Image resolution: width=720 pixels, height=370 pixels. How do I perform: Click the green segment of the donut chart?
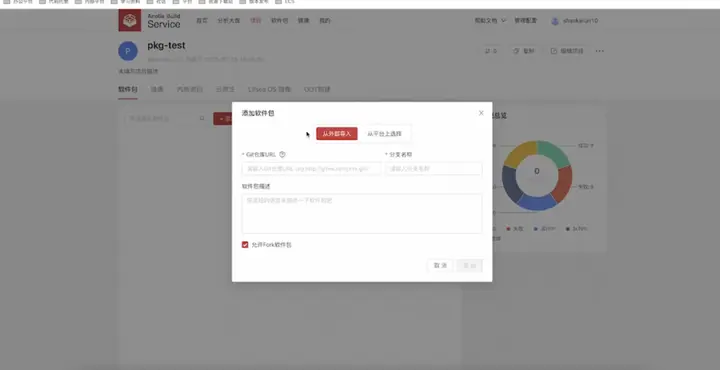554,153
